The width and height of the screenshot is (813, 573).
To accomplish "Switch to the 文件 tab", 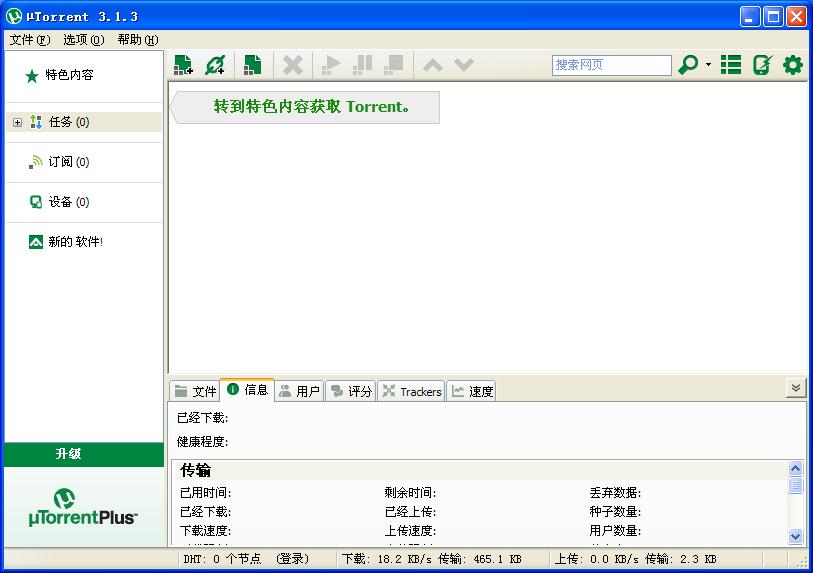I will (195, 391).
